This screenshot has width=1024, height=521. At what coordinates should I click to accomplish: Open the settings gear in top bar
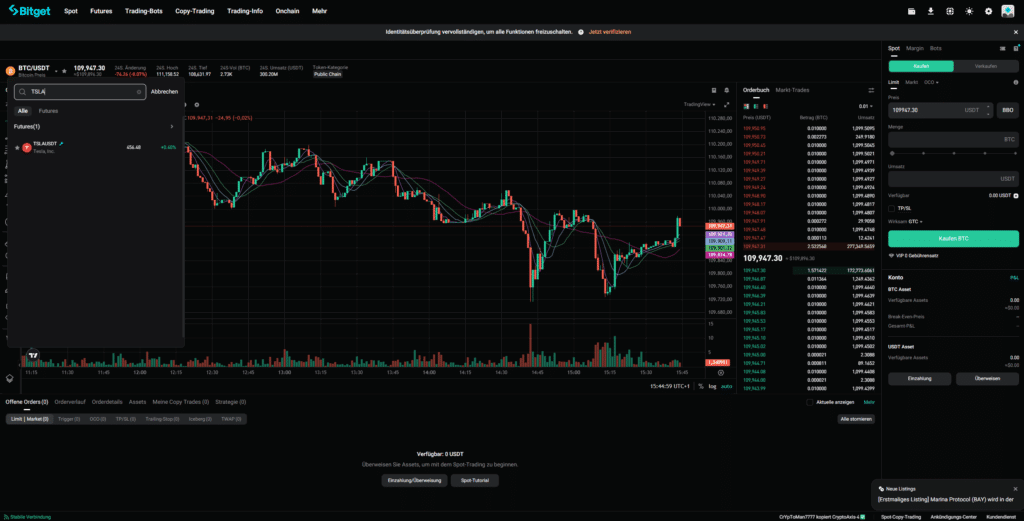[988, 11]
